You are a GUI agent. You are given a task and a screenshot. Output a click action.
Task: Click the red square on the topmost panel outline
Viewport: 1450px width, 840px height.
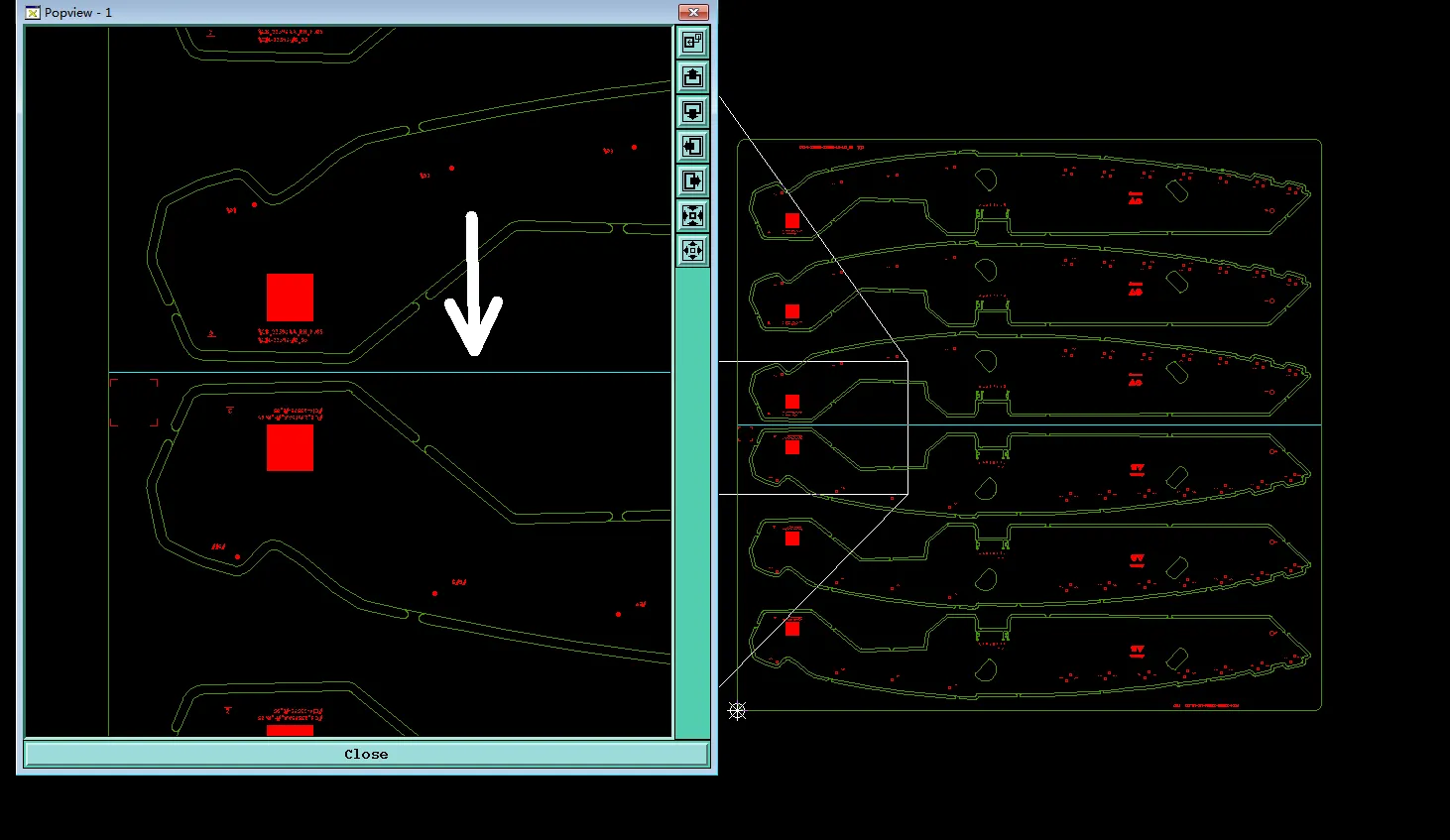[792, 221]
